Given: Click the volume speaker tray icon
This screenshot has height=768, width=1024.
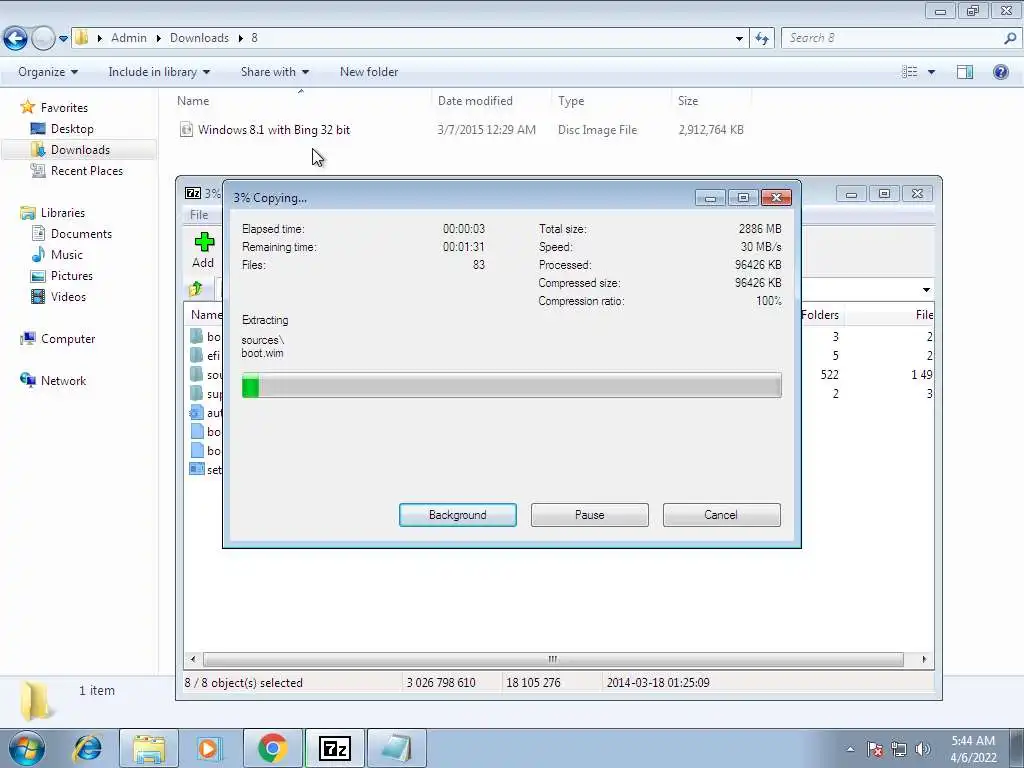Looking at the screenshot, I should point(922,749).
